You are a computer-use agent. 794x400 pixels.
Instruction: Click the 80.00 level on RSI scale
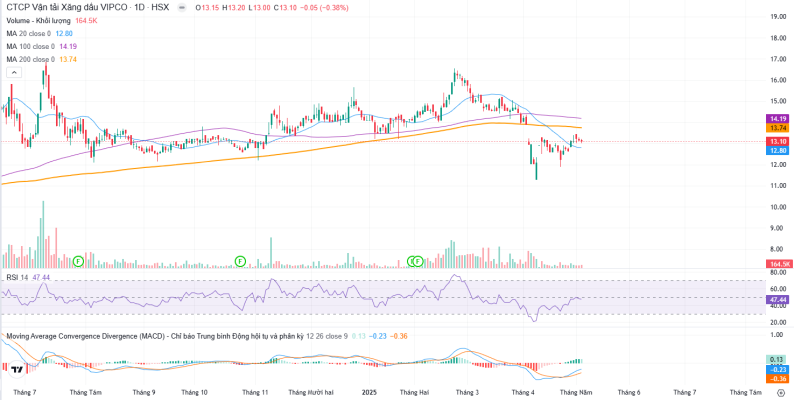pyautogui.click(x=777, y=272)
